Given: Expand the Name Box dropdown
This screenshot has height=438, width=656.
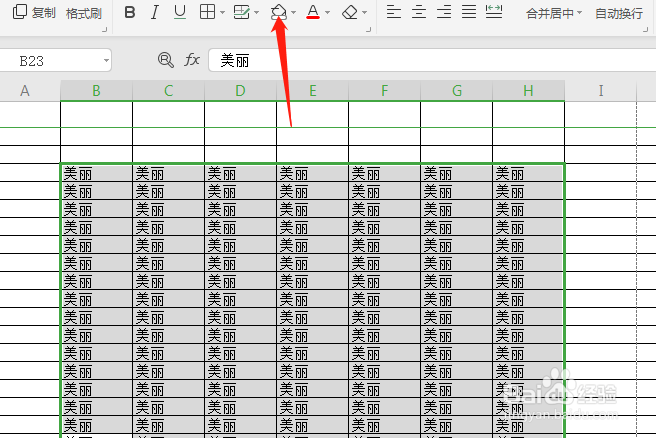Looking at the screenshot, I should [x=106, y=61].
